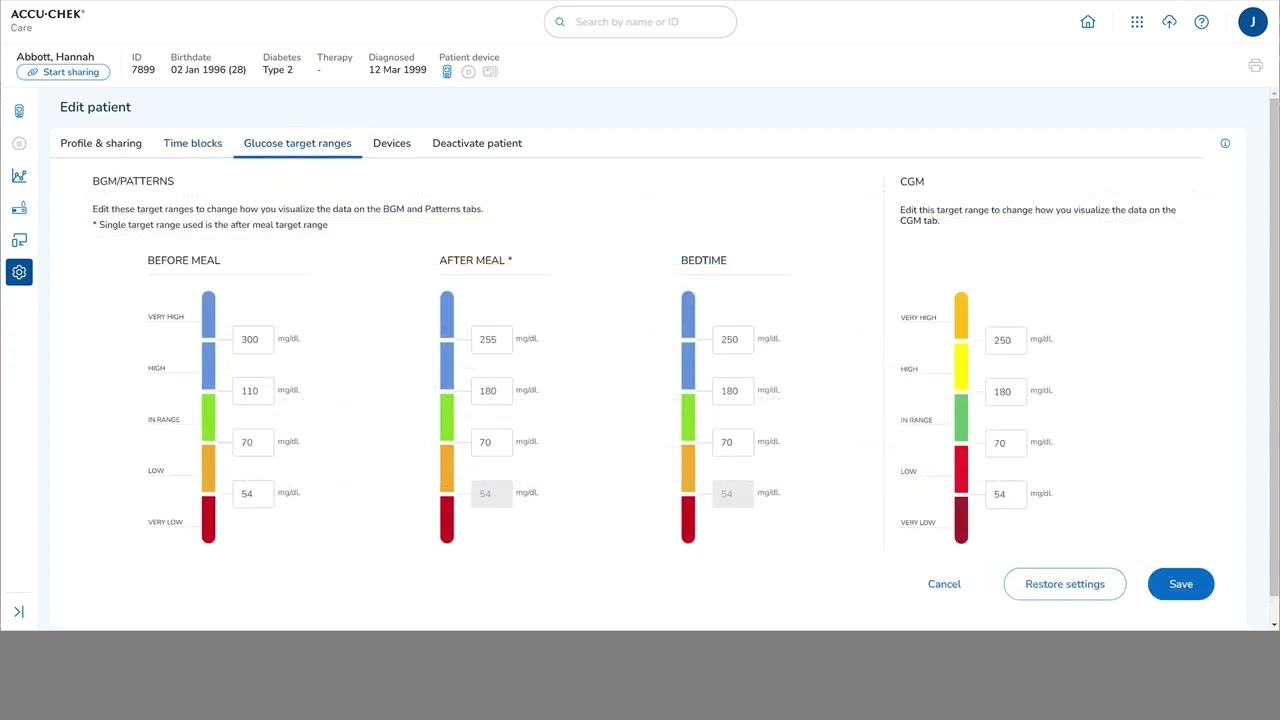This screenshot has height=720, width=1280.
Task: Edit Bedtime high value 180
Action: click(733, 391)
